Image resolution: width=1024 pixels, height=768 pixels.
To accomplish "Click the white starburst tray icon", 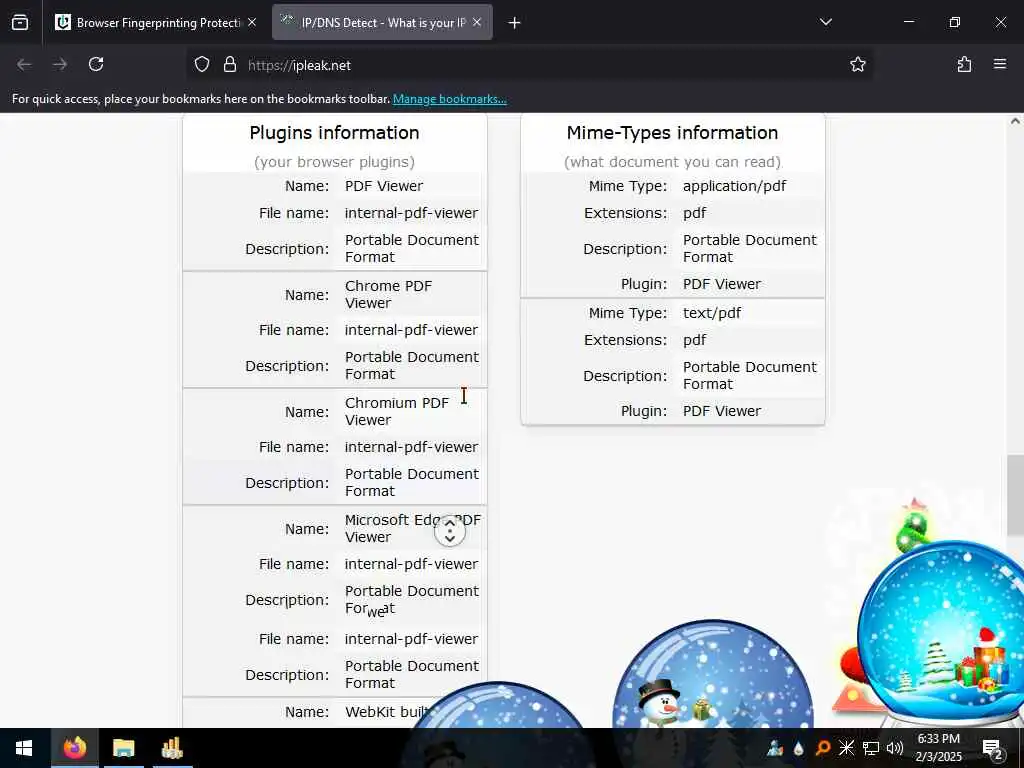I will (846, 748).
